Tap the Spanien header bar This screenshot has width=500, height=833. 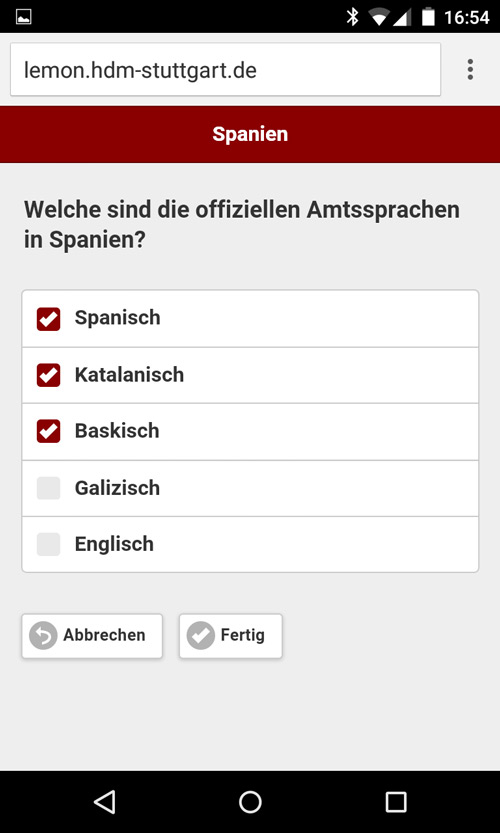pos(250,134)
